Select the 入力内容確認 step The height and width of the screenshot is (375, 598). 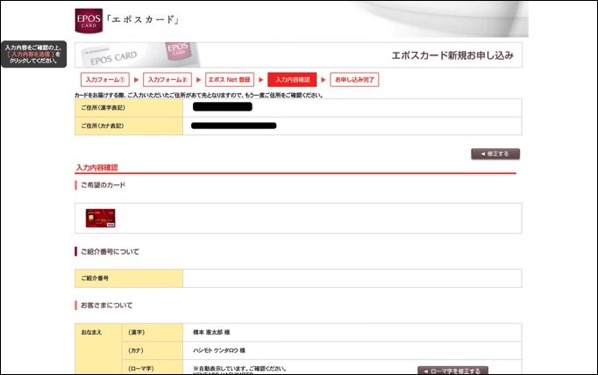[292, 80]
